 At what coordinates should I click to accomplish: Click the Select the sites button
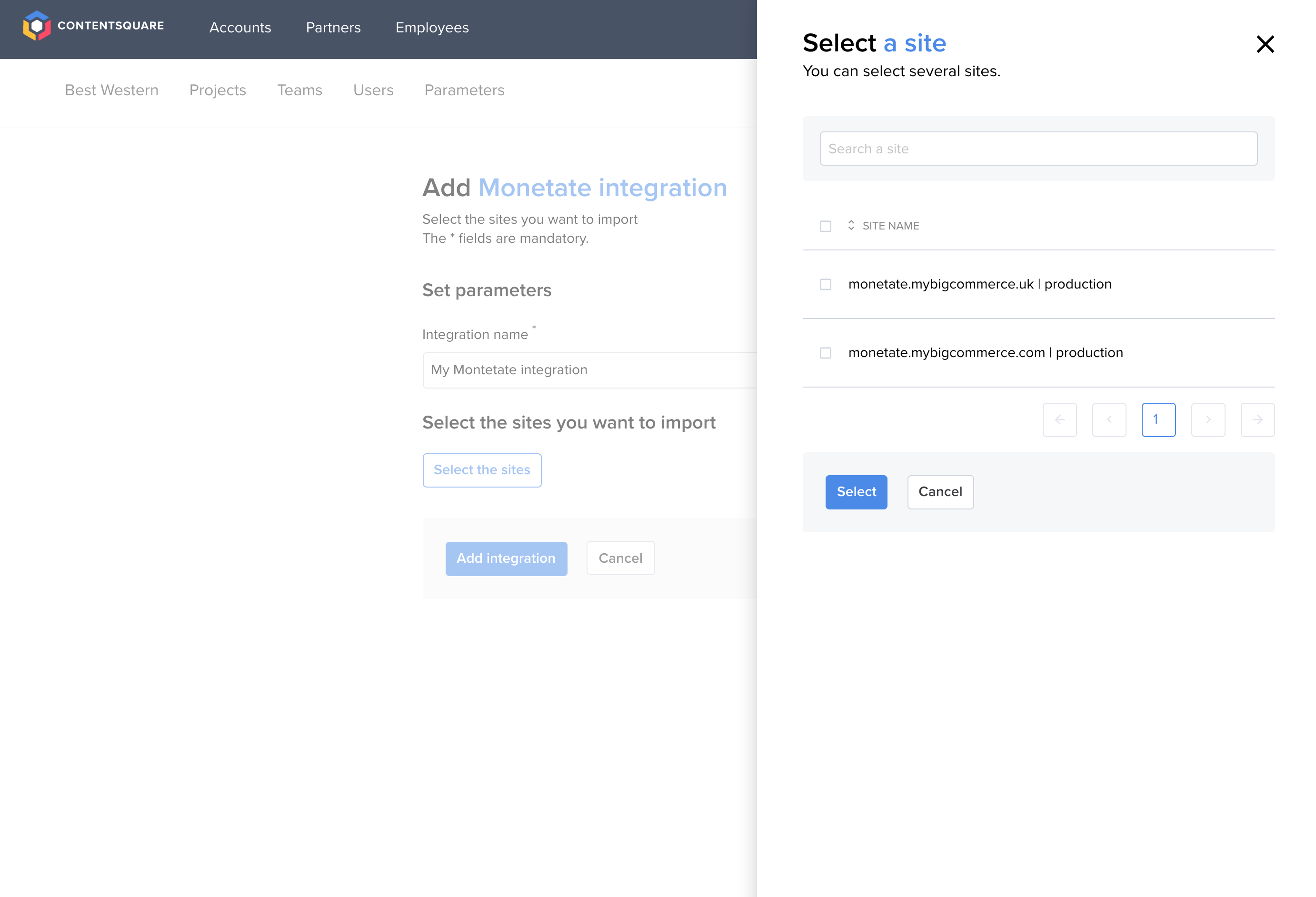(482, 470)
